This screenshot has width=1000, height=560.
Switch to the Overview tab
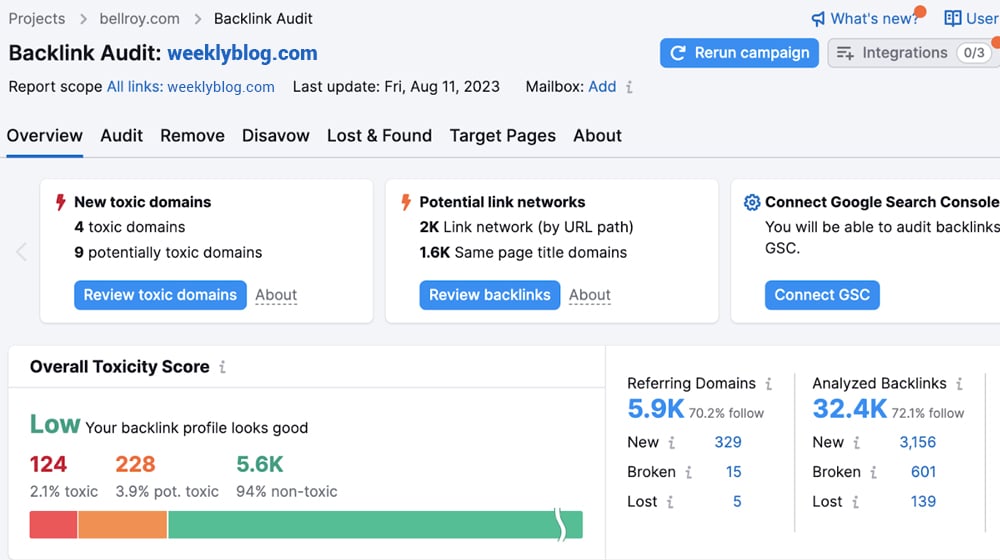pos(45,136)
